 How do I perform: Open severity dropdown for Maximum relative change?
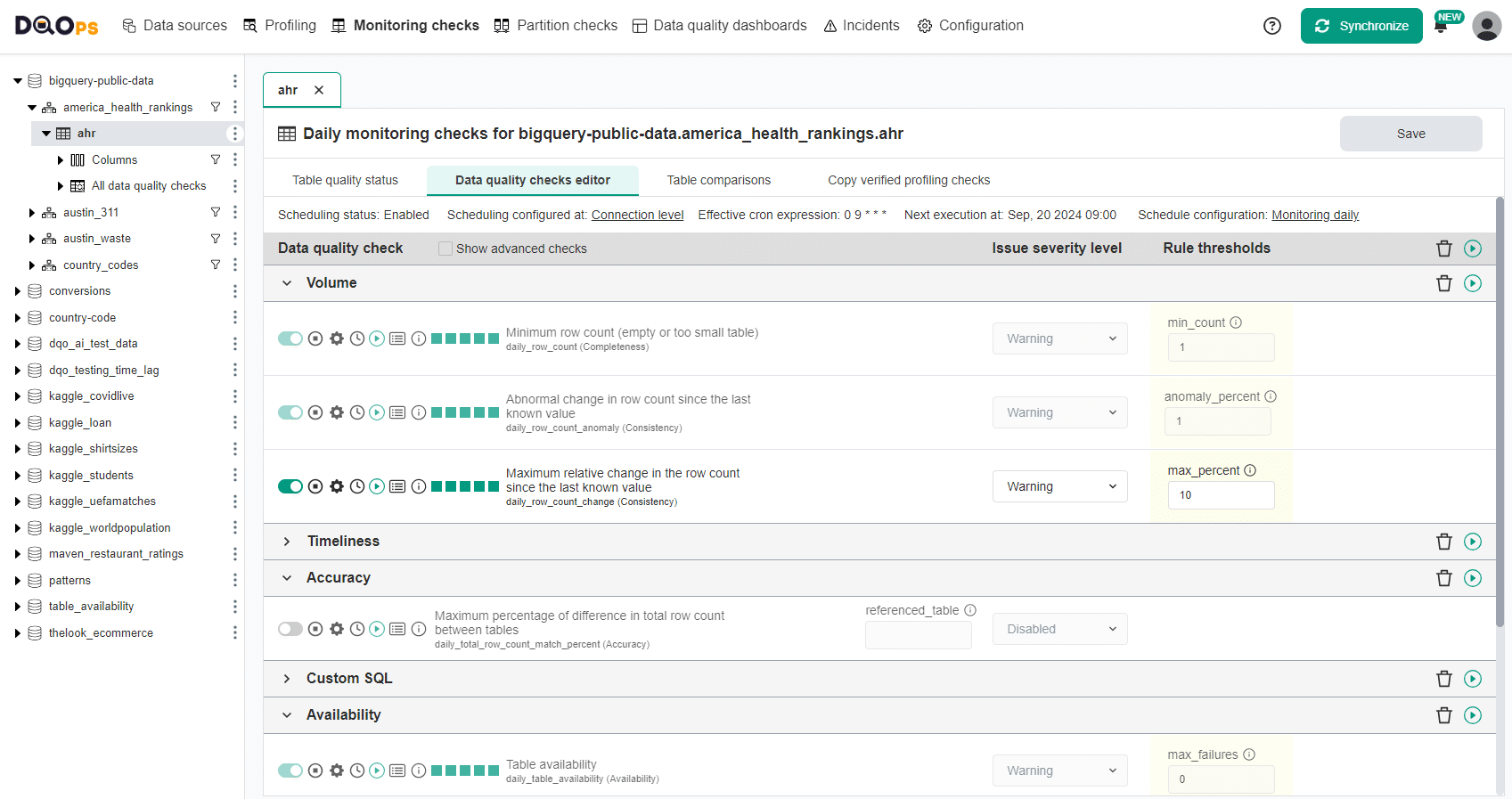pos(1060,486)
